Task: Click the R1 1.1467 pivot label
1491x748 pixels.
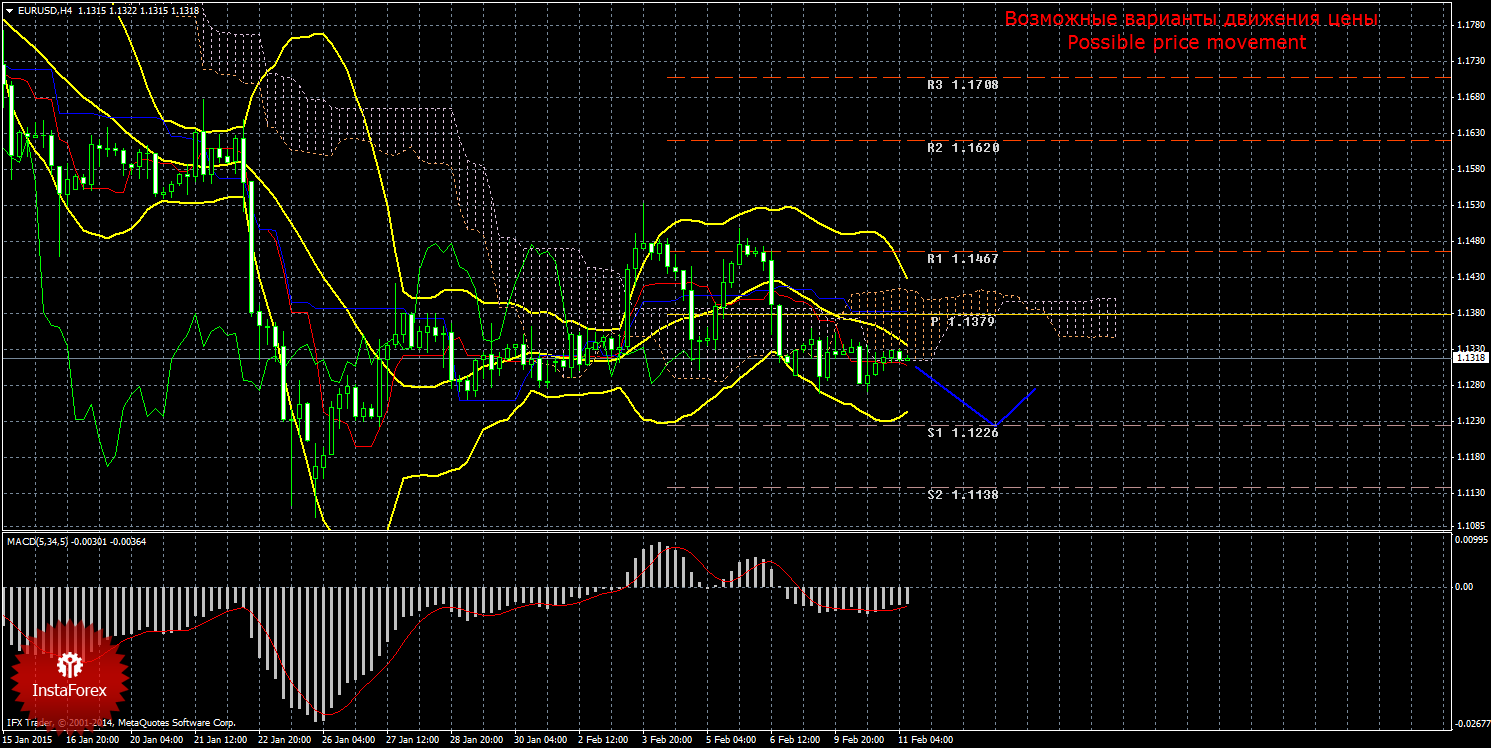Action: (962, 259)
